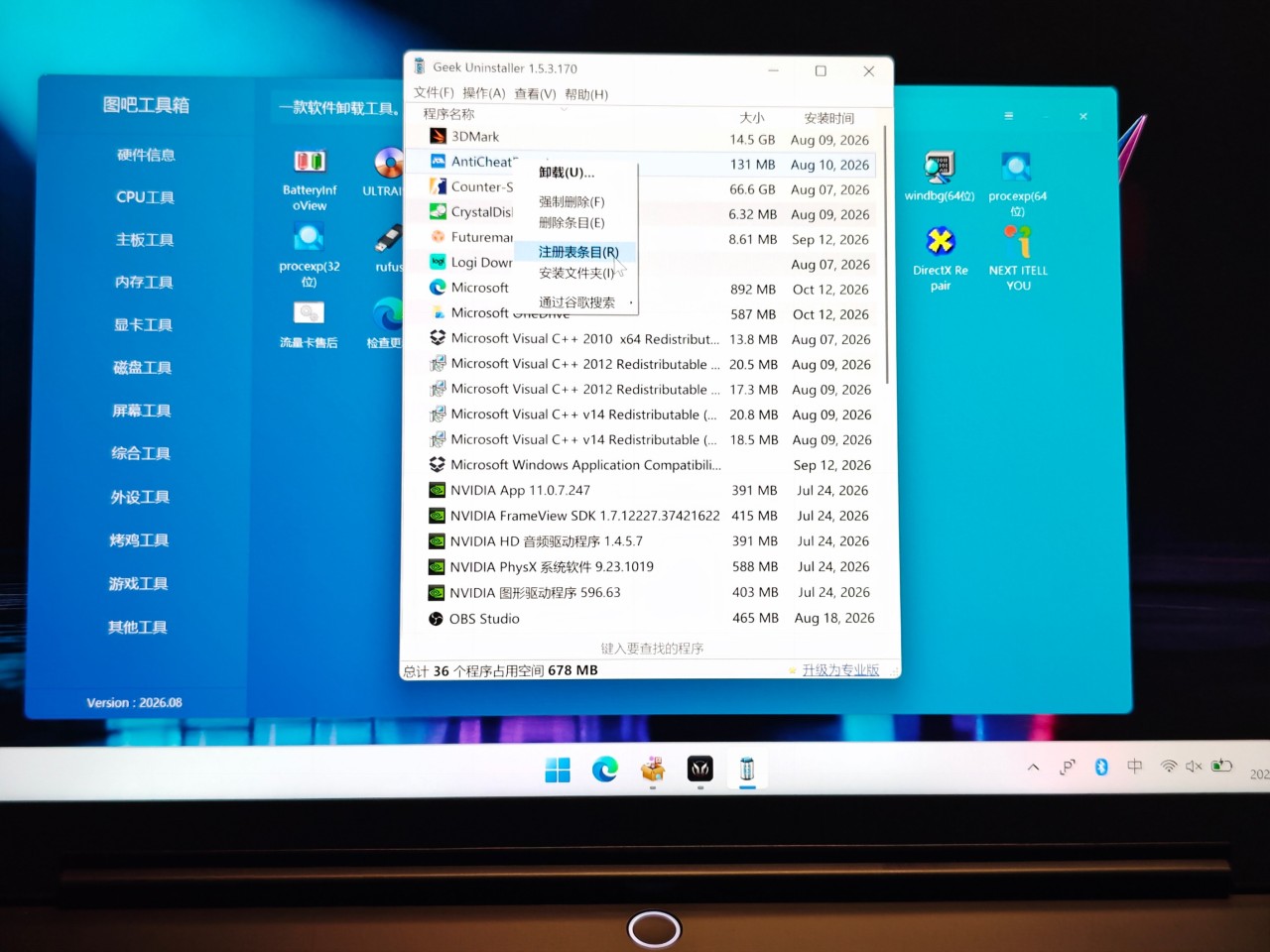Image resolution: width=1270 pixels, height=952 pixels.
Task: Click the 升级为专业版 link
Action: pos(840,670)
